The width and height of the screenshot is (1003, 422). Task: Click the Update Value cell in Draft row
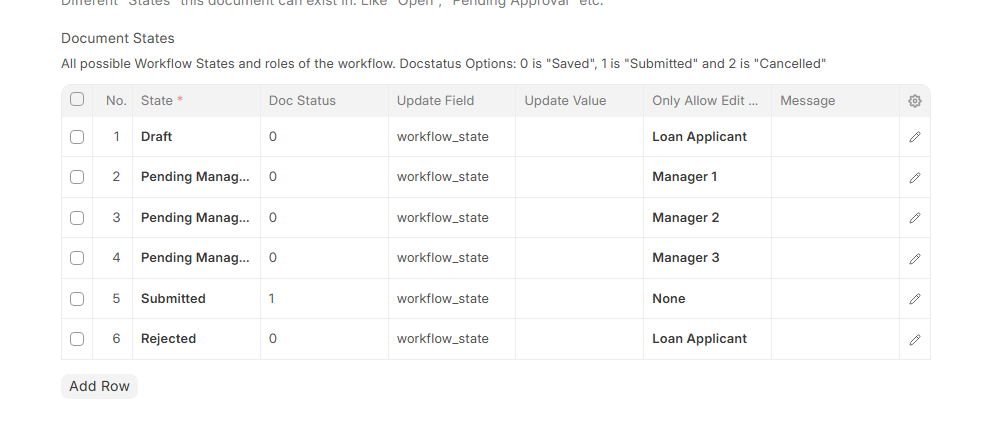(579, 137)
